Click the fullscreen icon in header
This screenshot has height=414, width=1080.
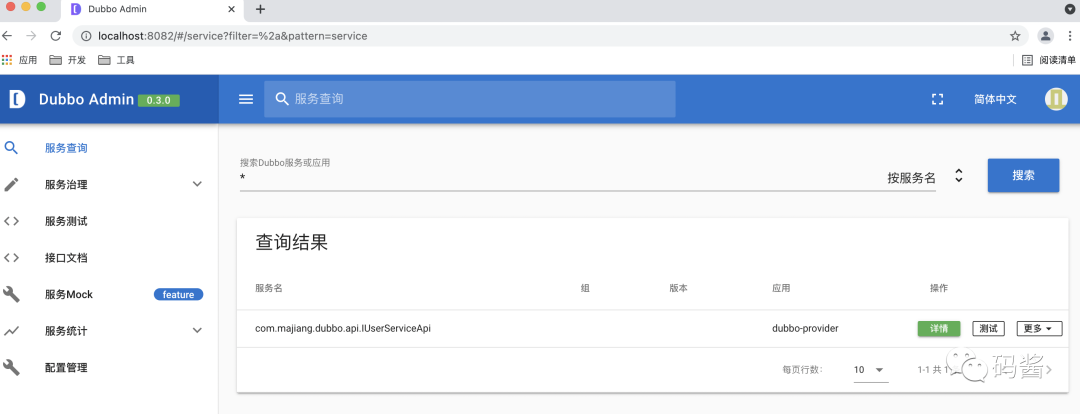[937, 99]
